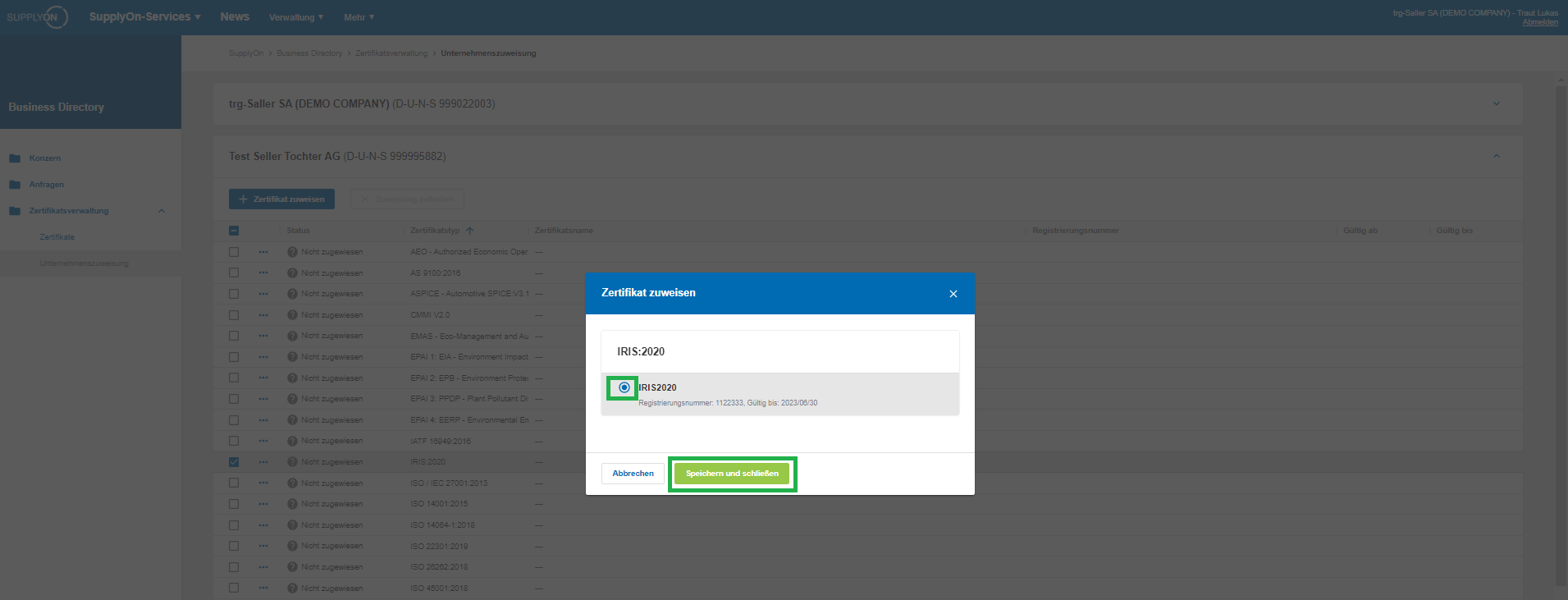Image resolution: width=1568 pixels, height=600 pixels.
Task: Open three-dot menu for EMAS row
Action: (x=263, y=336)
